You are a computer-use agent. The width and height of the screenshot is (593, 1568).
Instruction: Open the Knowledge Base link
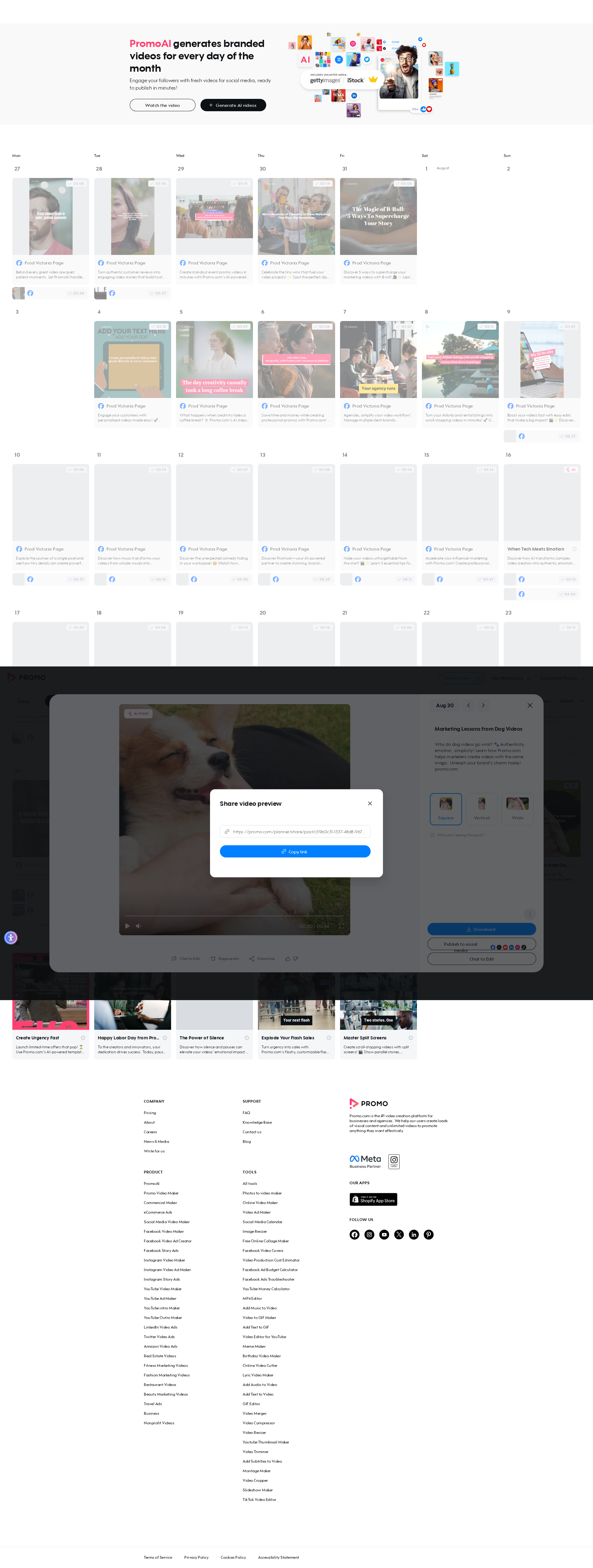coord(257,1122)
